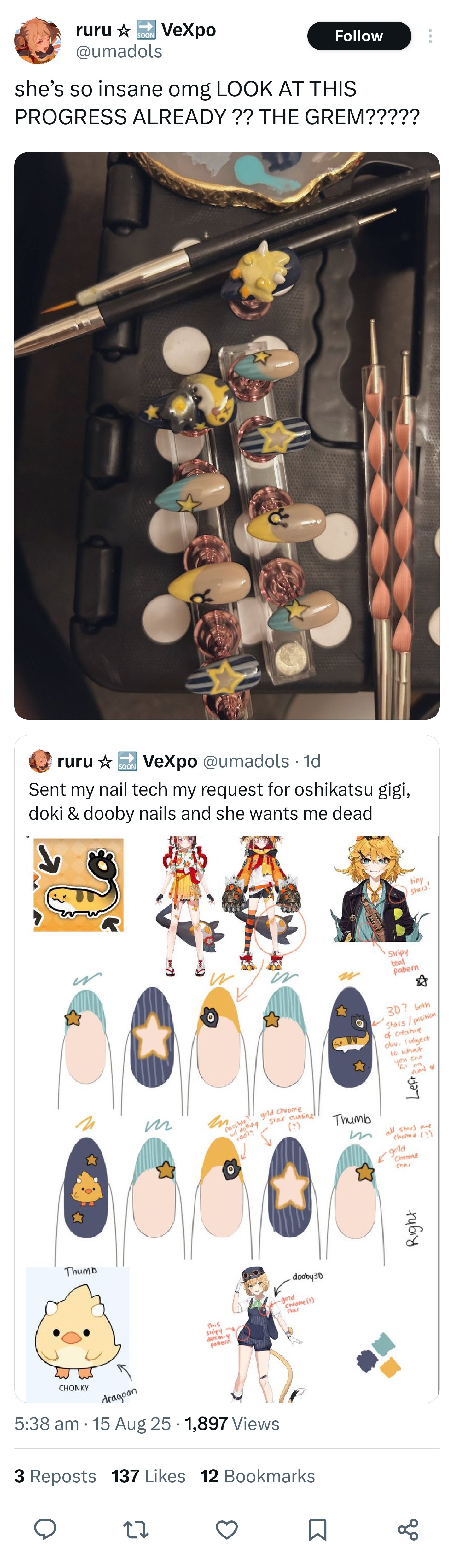Image resolution: width=454 pixels, height=1568 pixels.
Task: View the nail art progress photo
Action: 227,435
